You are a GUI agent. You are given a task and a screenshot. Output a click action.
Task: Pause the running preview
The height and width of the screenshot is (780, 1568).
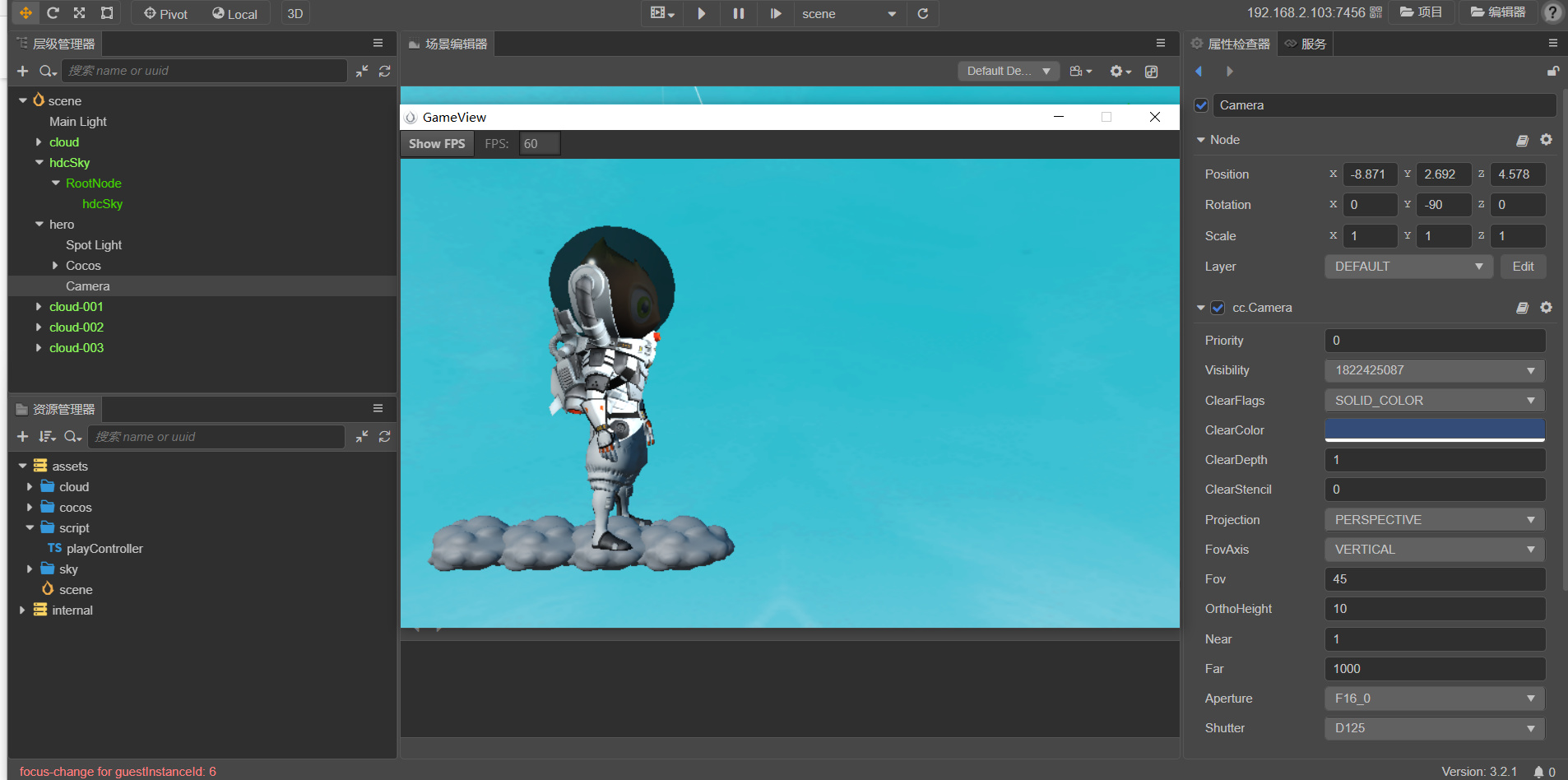coord(739,13)
